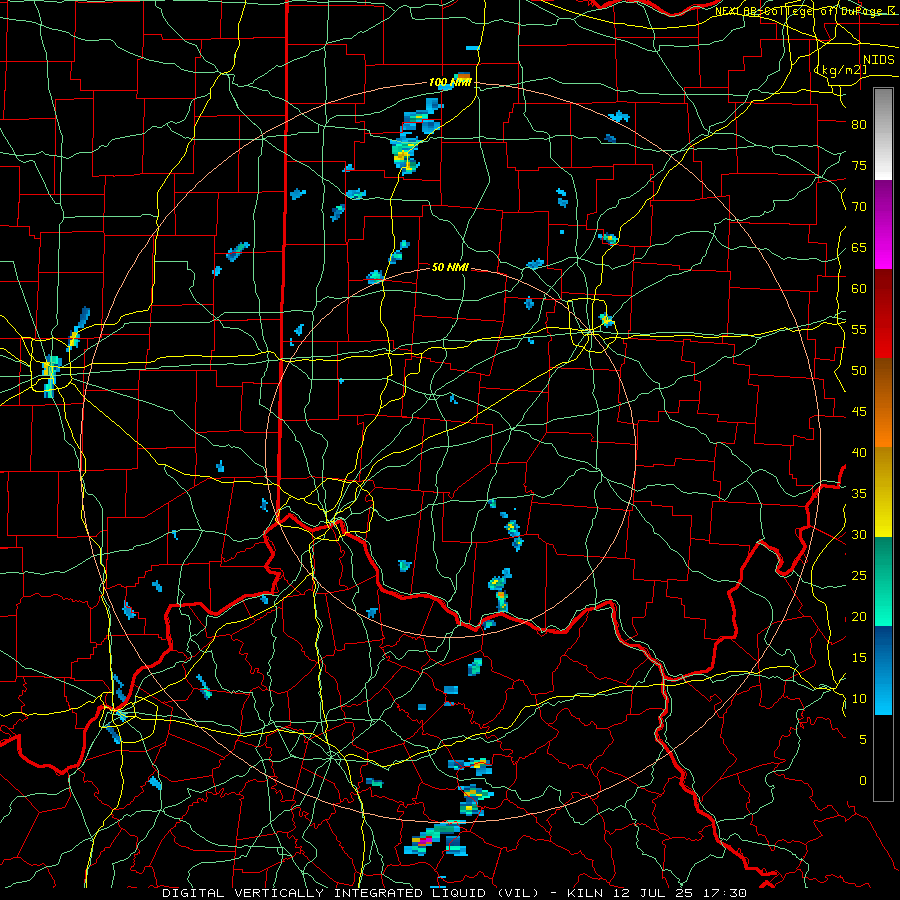Pick the yellow segment of the color bar
Viewport: 900px width, 900px height.
pyautogui.click(x=883, y=492)
